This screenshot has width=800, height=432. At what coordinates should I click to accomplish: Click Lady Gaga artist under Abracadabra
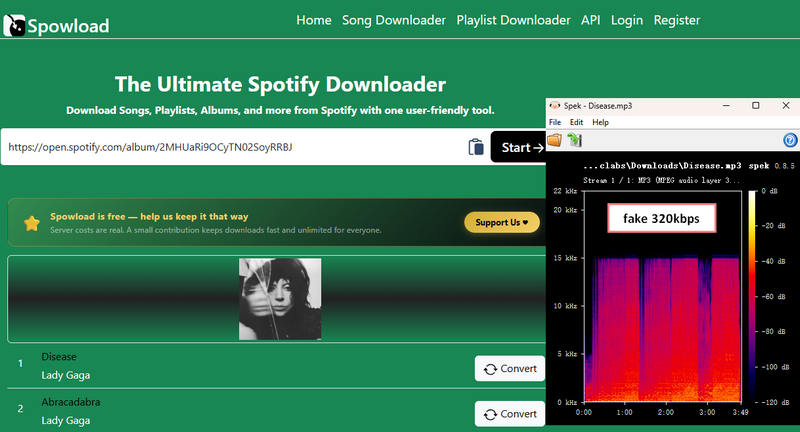click(x=66, y=421)
